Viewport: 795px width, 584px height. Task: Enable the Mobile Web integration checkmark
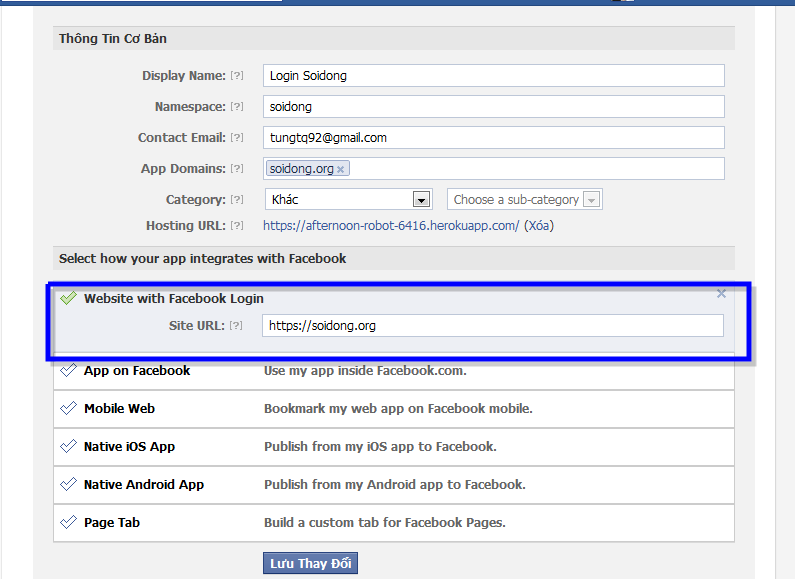click(68, 409)
